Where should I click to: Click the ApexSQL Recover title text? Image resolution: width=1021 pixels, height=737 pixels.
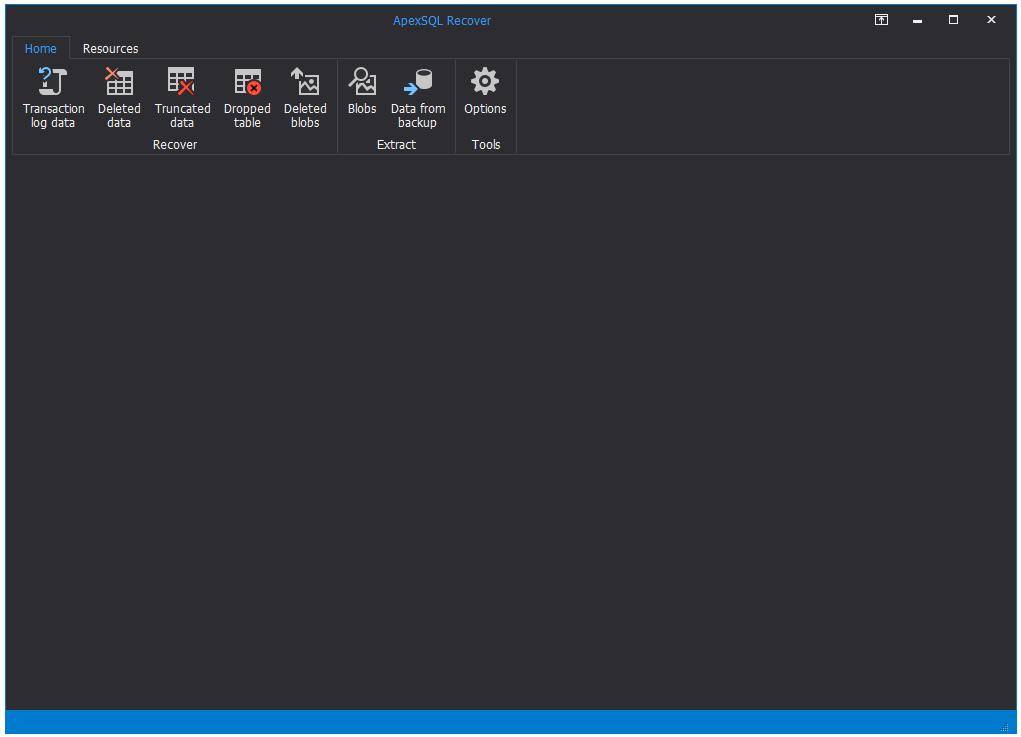(441, 20)
